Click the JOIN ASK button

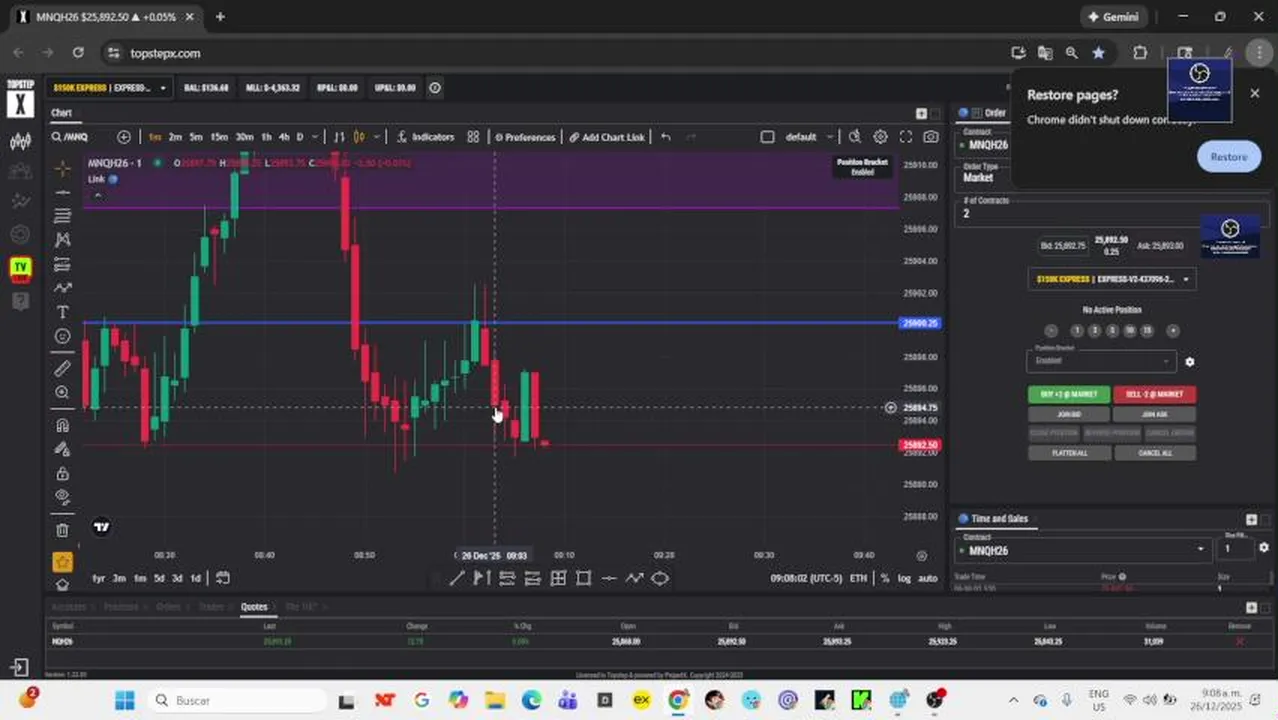pos(1154,414)
